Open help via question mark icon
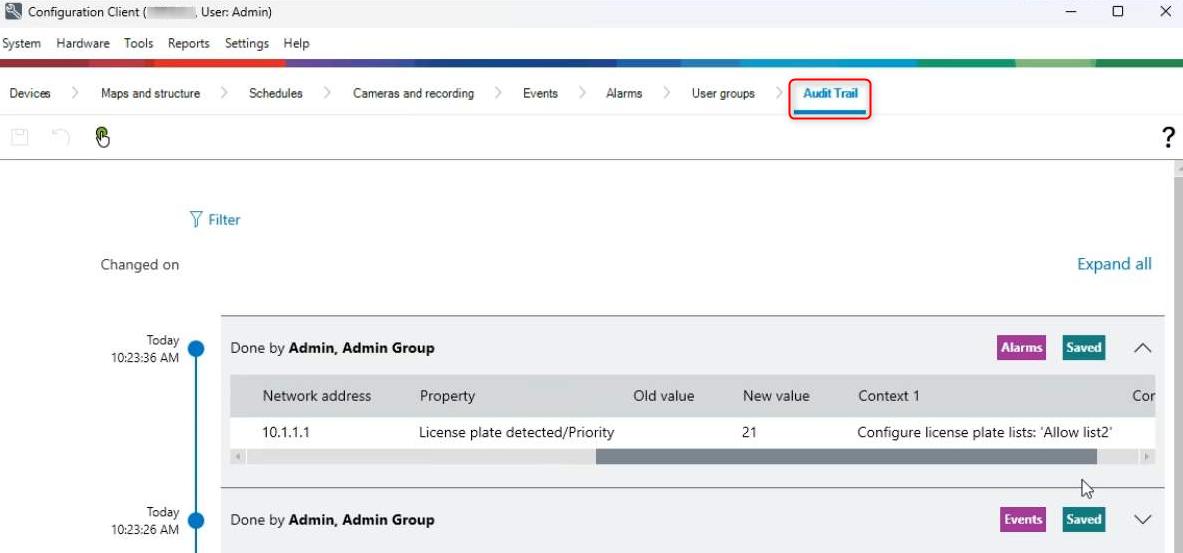 coord(1168,138)
